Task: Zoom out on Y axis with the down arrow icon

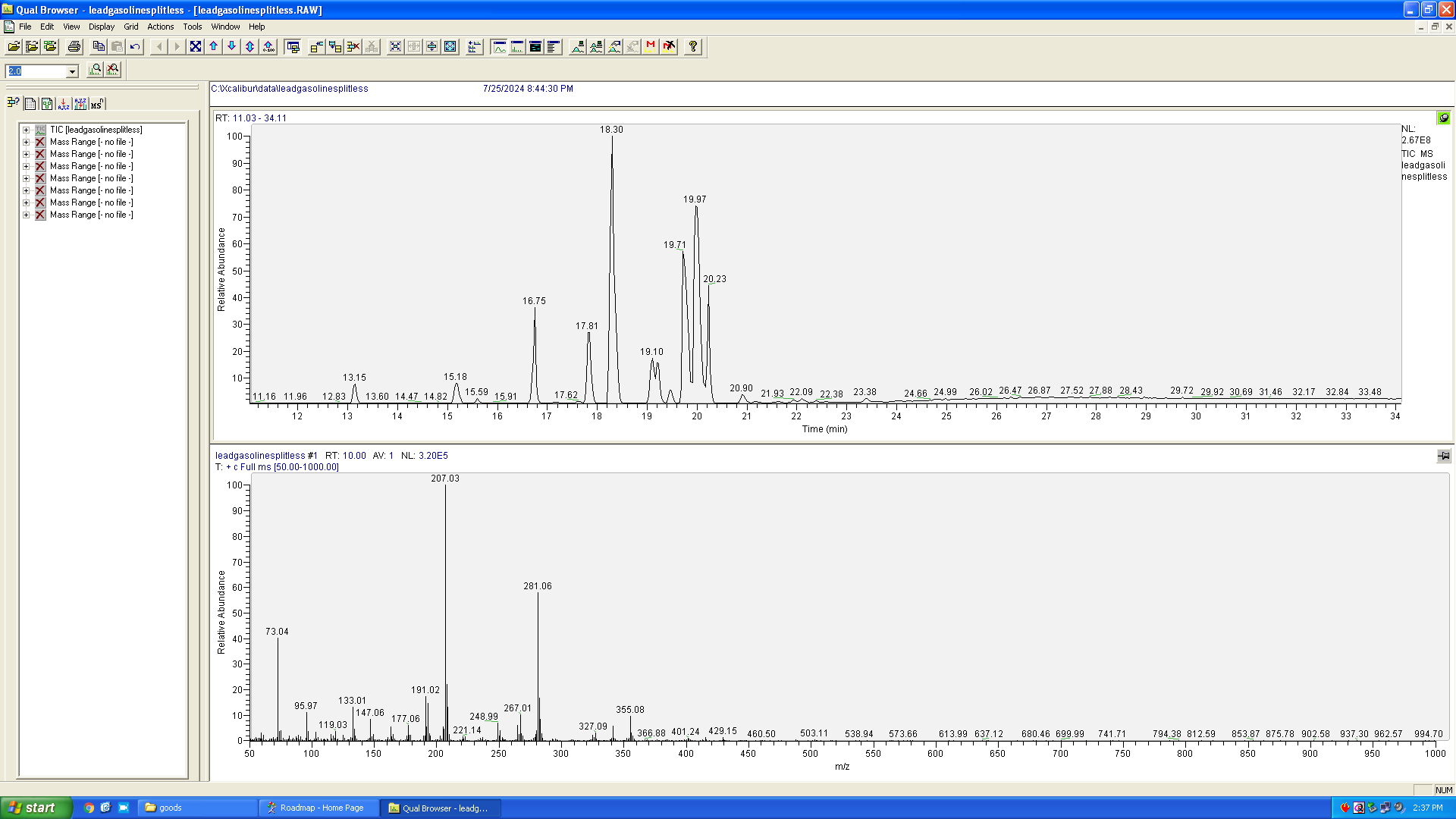Action: pos(232,47)
